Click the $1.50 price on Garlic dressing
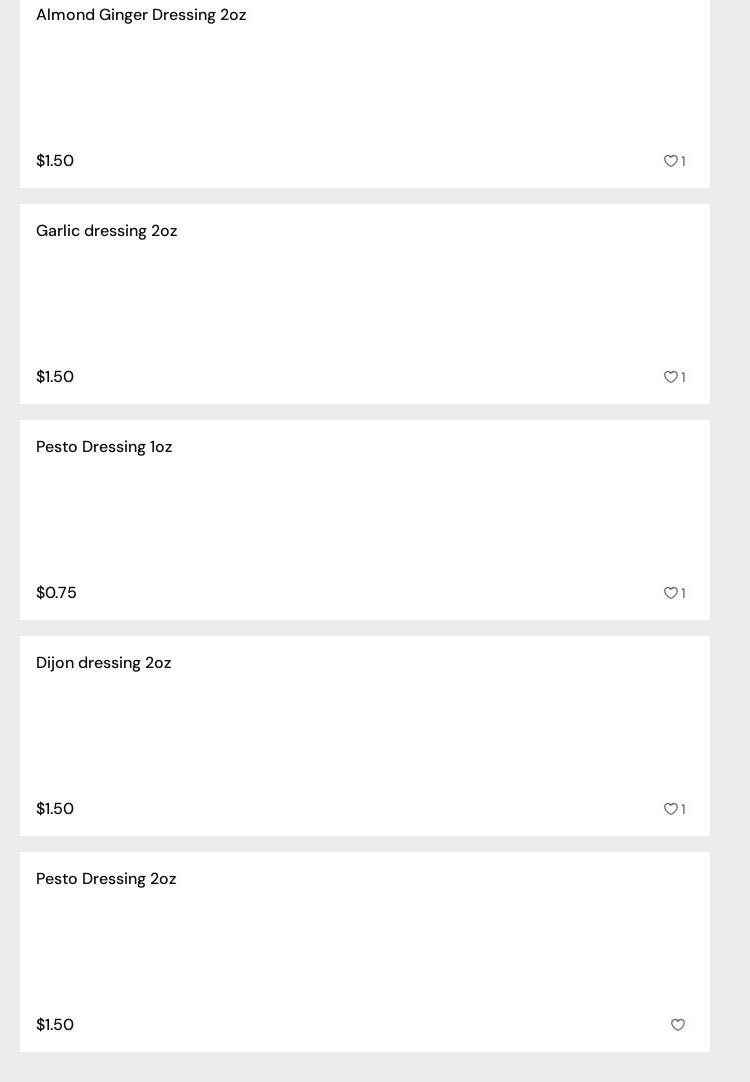The height and width of the screenshot is (1082, 750). pos(55,377)
